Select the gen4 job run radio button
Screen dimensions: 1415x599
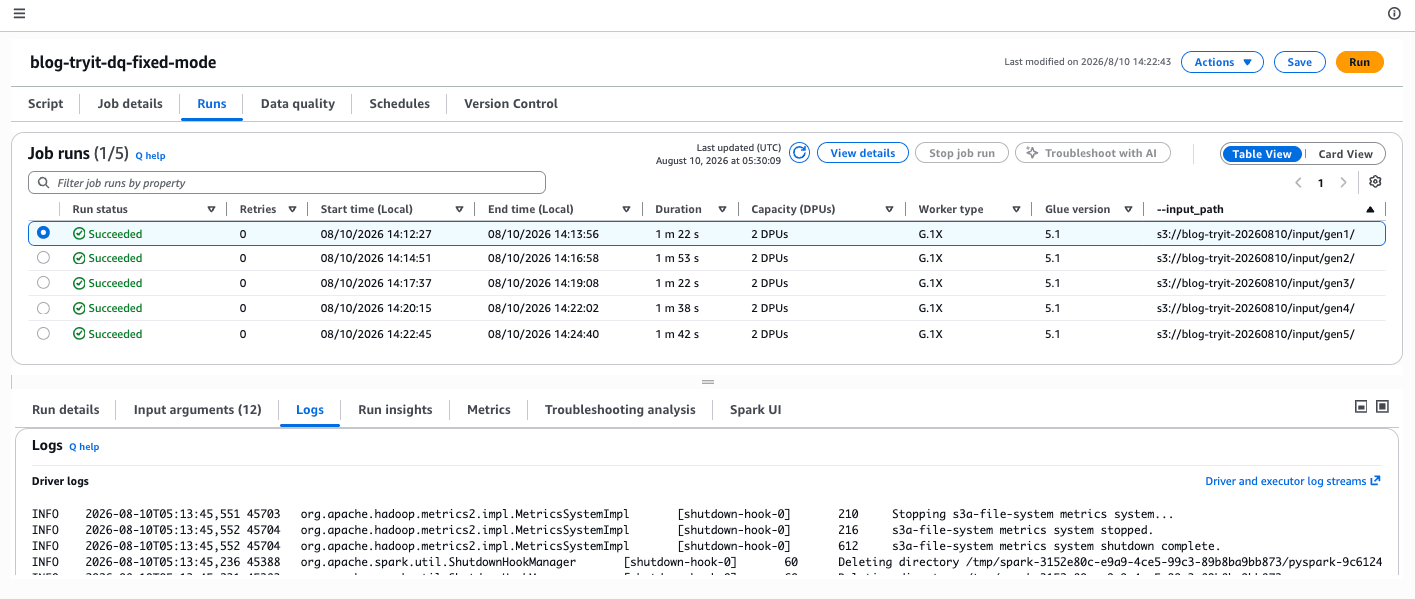click(x=43, y=308)
